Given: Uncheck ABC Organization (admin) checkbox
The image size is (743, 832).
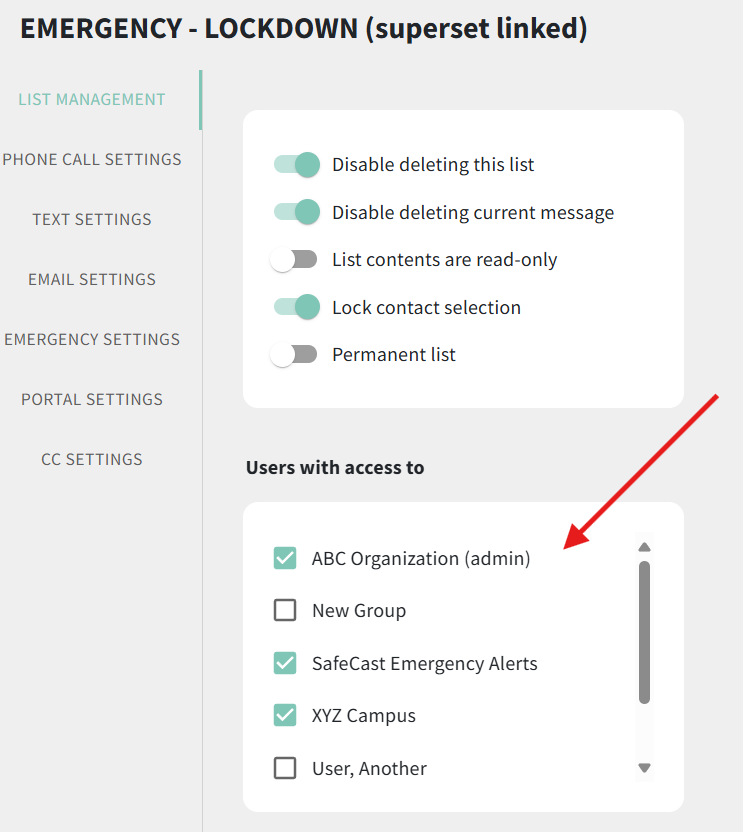Looking at the screenshot, I should click(285, 558).
